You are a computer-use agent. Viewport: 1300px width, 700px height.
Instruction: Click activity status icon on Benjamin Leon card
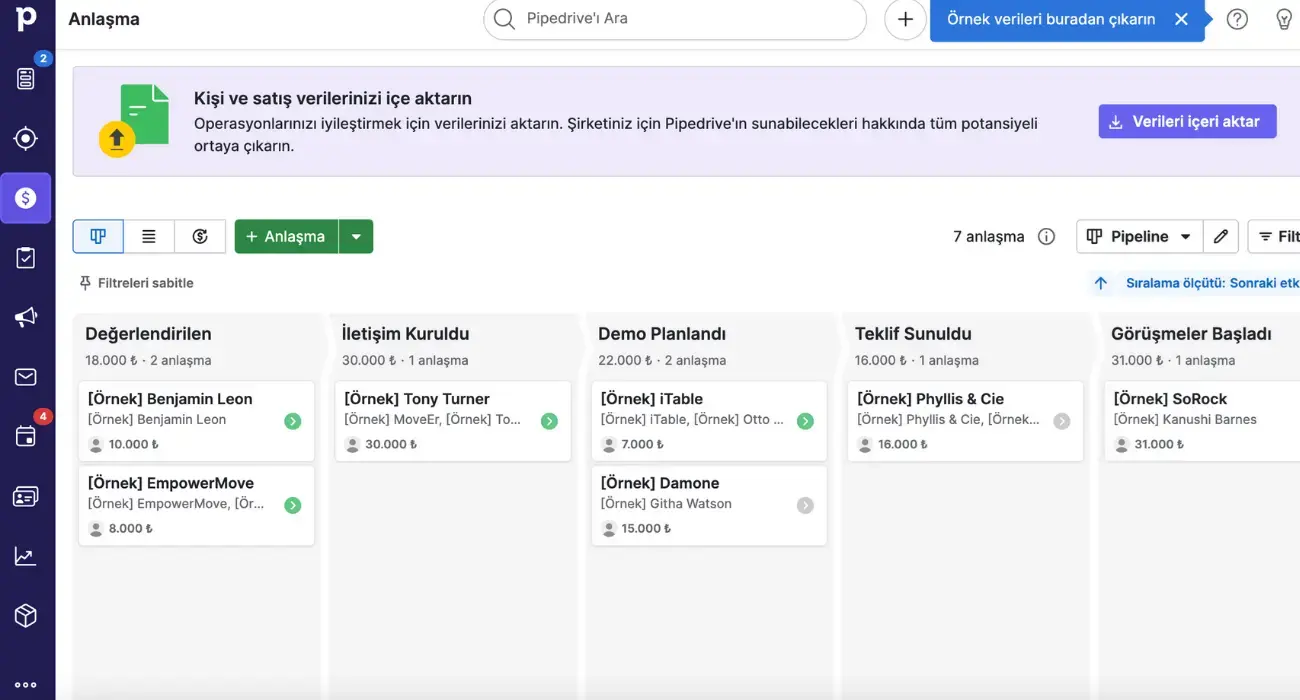292,421
